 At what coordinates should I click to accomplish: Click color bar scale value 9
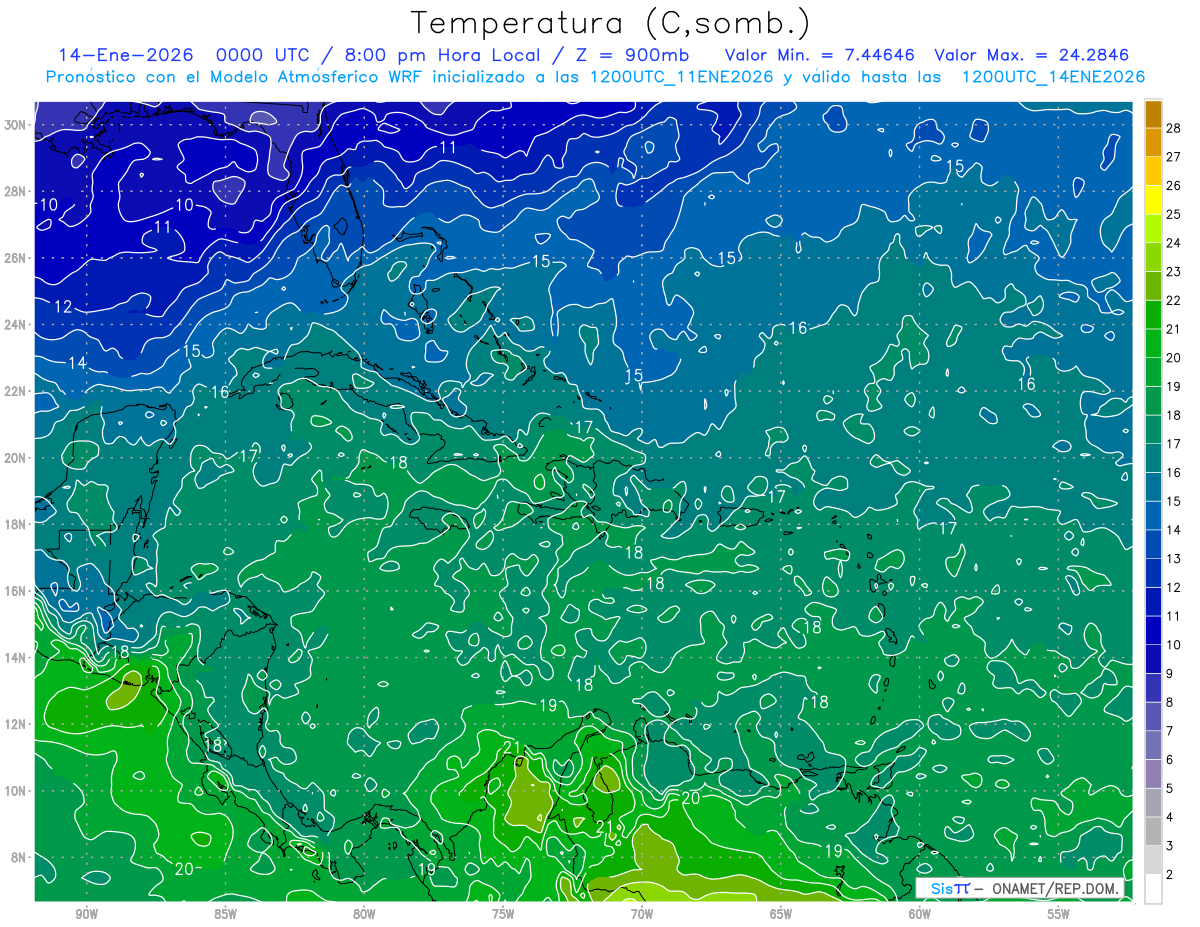pos(1170,674)
